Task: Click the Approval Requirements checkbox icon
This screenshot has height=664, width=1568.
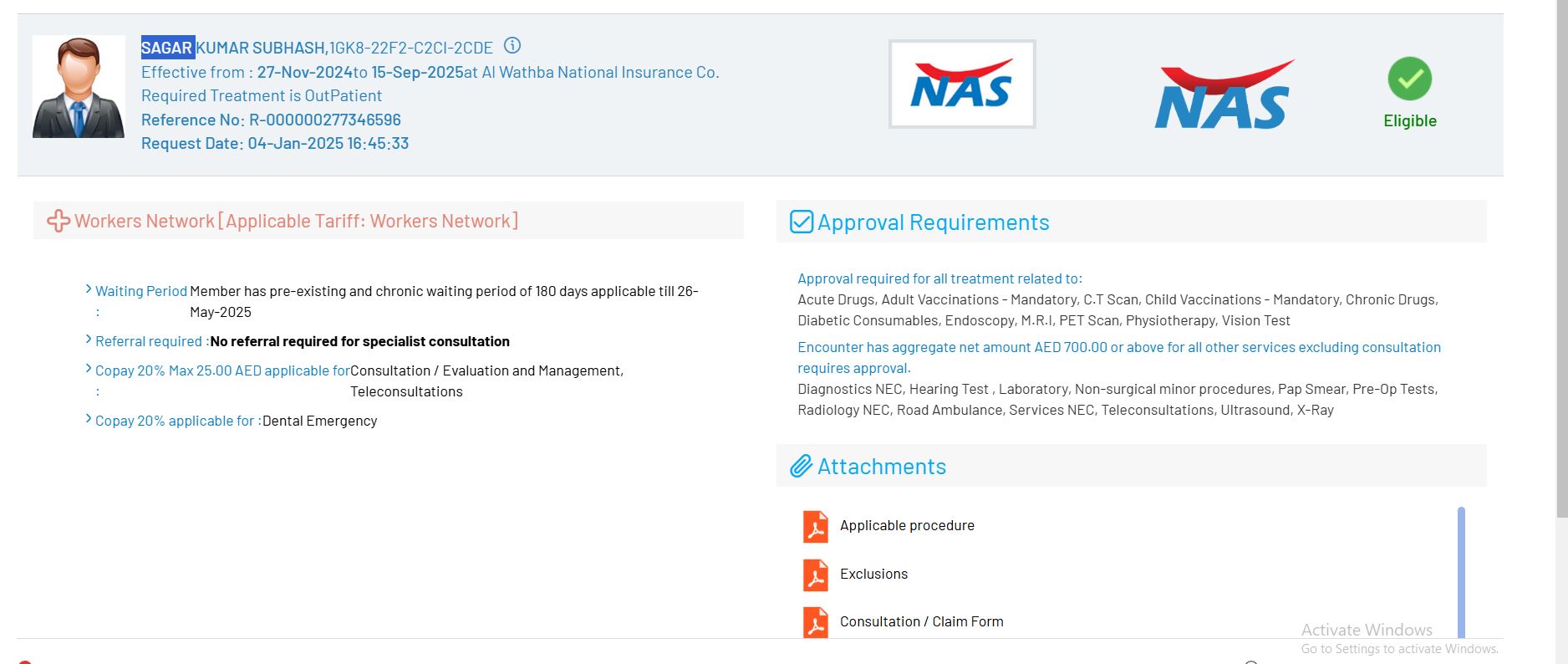Action: point(802,222)
